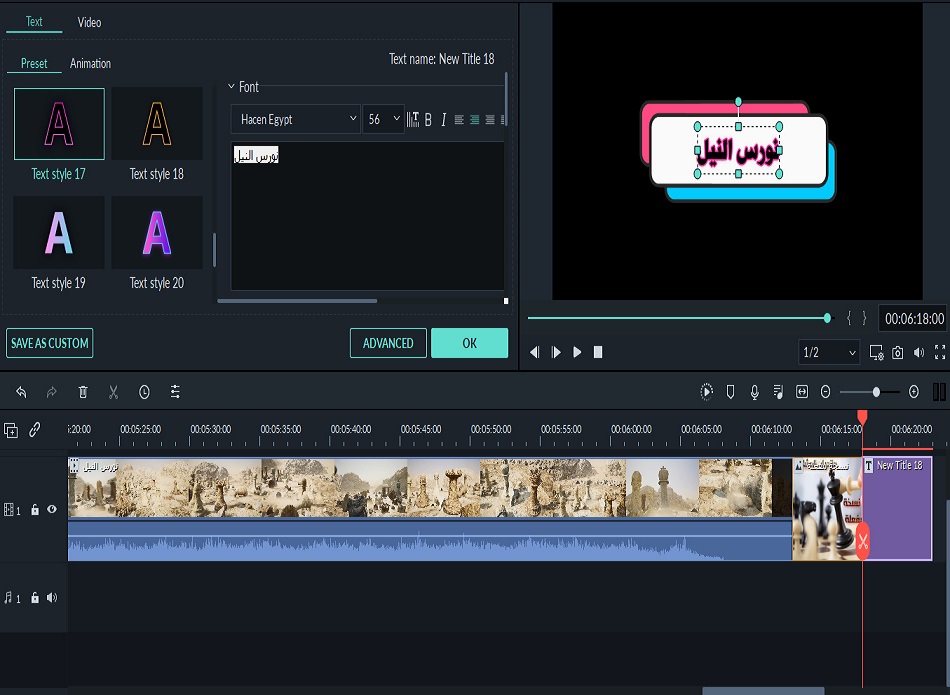This screenshot has height=695, width=950.
Task: Open the Hacen Egypt font dropdown
Action: click(x=296, y=119)
